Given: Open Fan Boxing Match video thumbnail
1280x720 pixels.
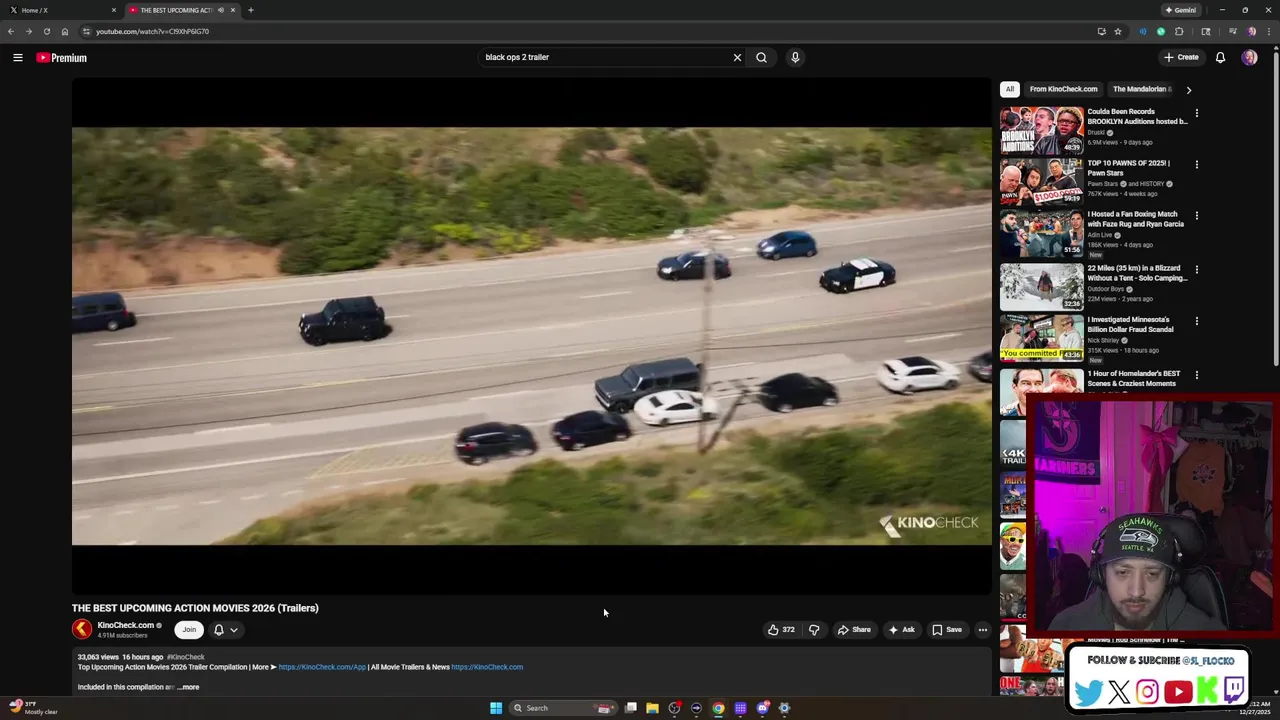Looking at the screenshot, I should (x=1041, y=234).
